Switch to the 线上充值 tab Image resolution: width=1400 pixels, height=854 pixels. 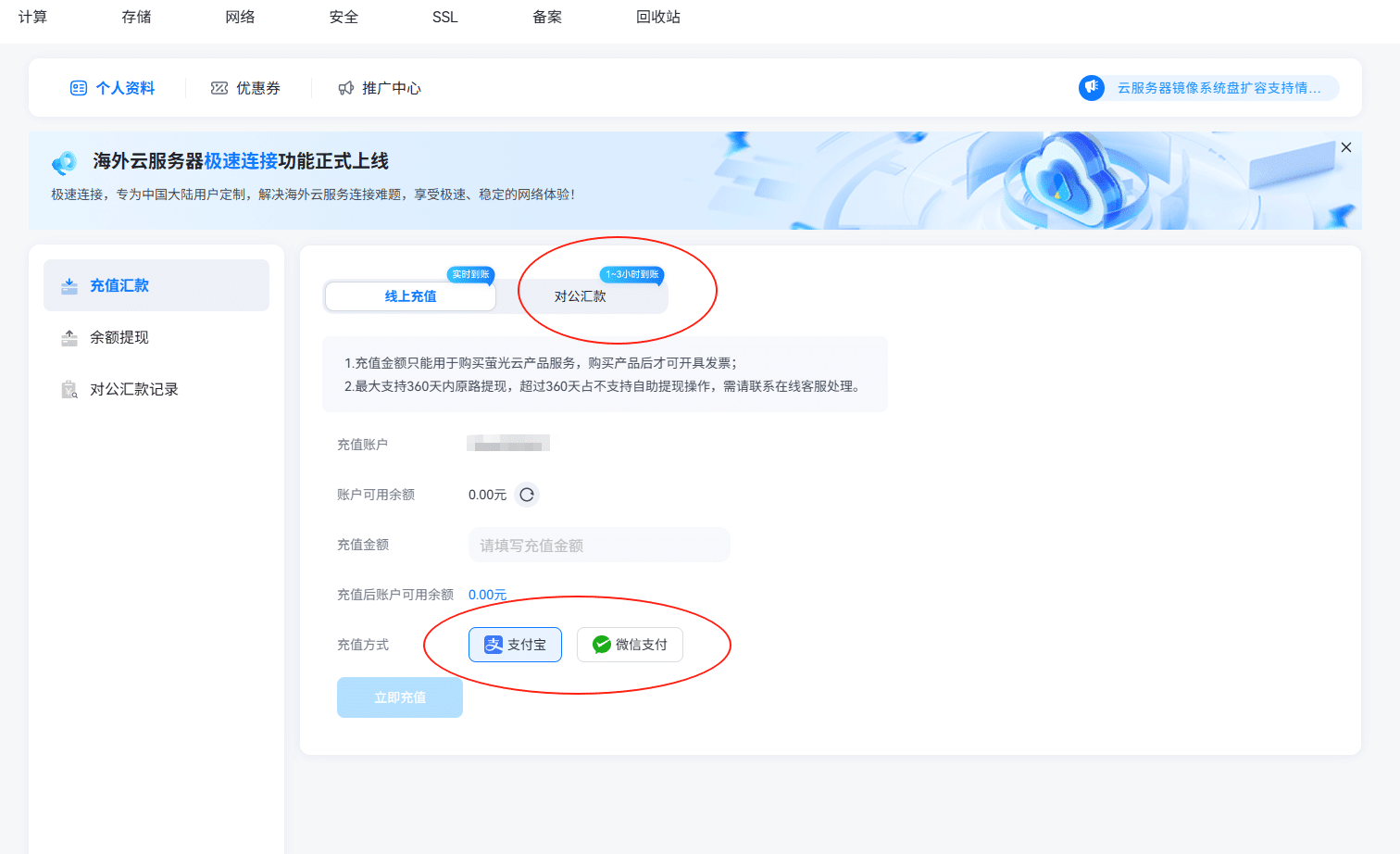[410, 296]
